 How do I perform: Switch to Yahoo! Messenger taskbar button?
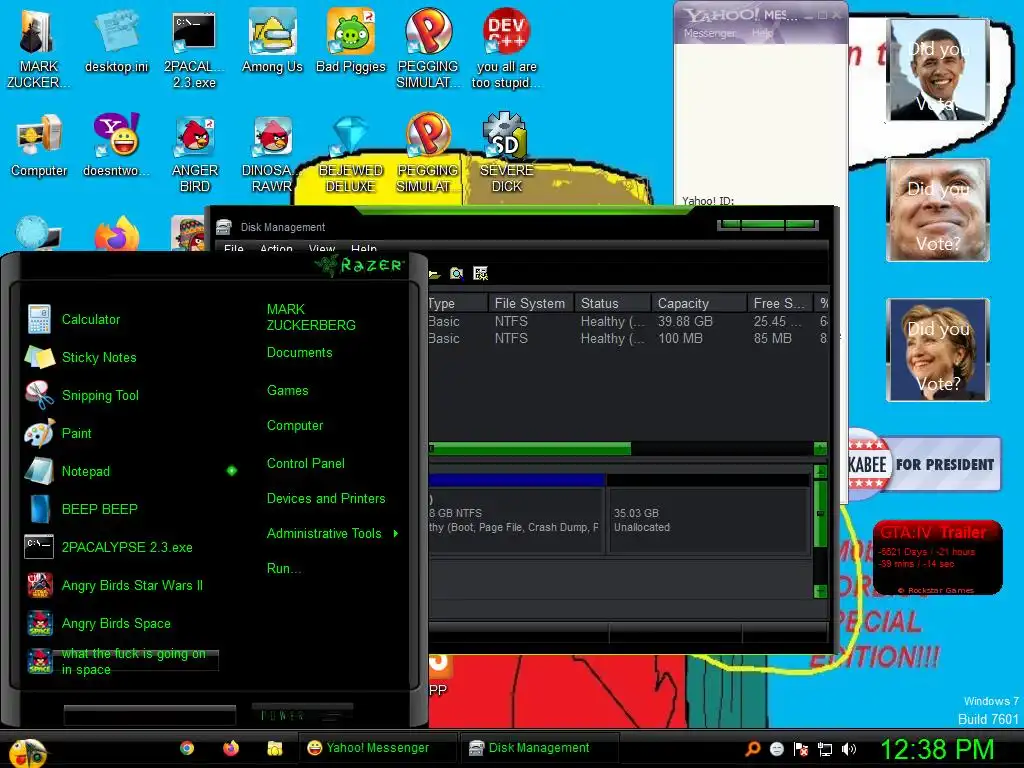pyautogui.click(x=378, y=748)
